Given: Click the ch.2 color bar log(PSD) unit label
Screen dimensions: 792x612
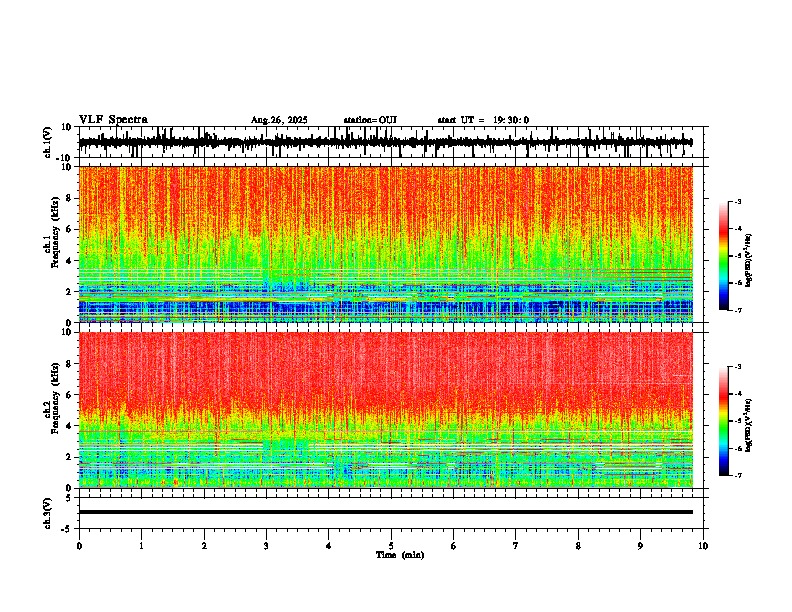Looking at the screenshot, I should coord(749,426).
